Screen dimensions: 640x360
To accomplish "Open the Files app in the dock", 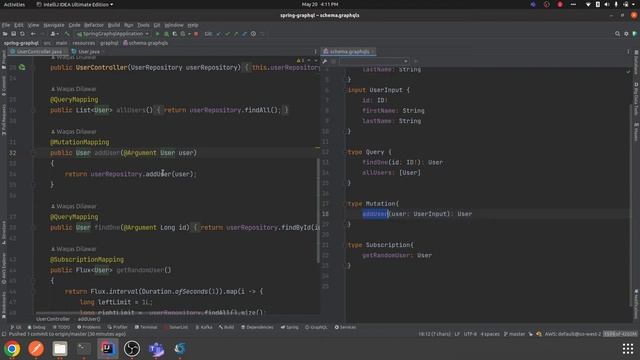I will point(60,349).
